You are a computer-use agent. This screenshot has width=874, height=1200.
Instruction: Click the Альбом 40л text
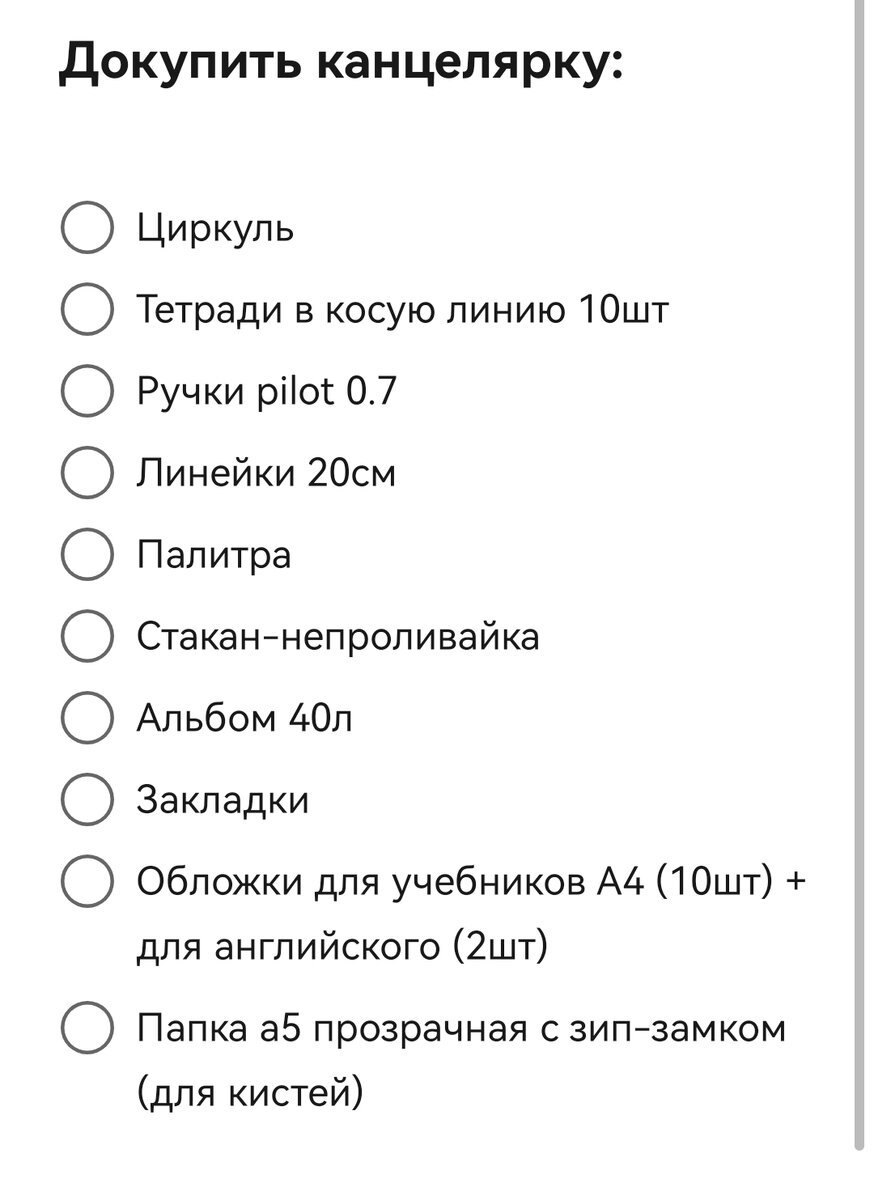pos(244,718)
